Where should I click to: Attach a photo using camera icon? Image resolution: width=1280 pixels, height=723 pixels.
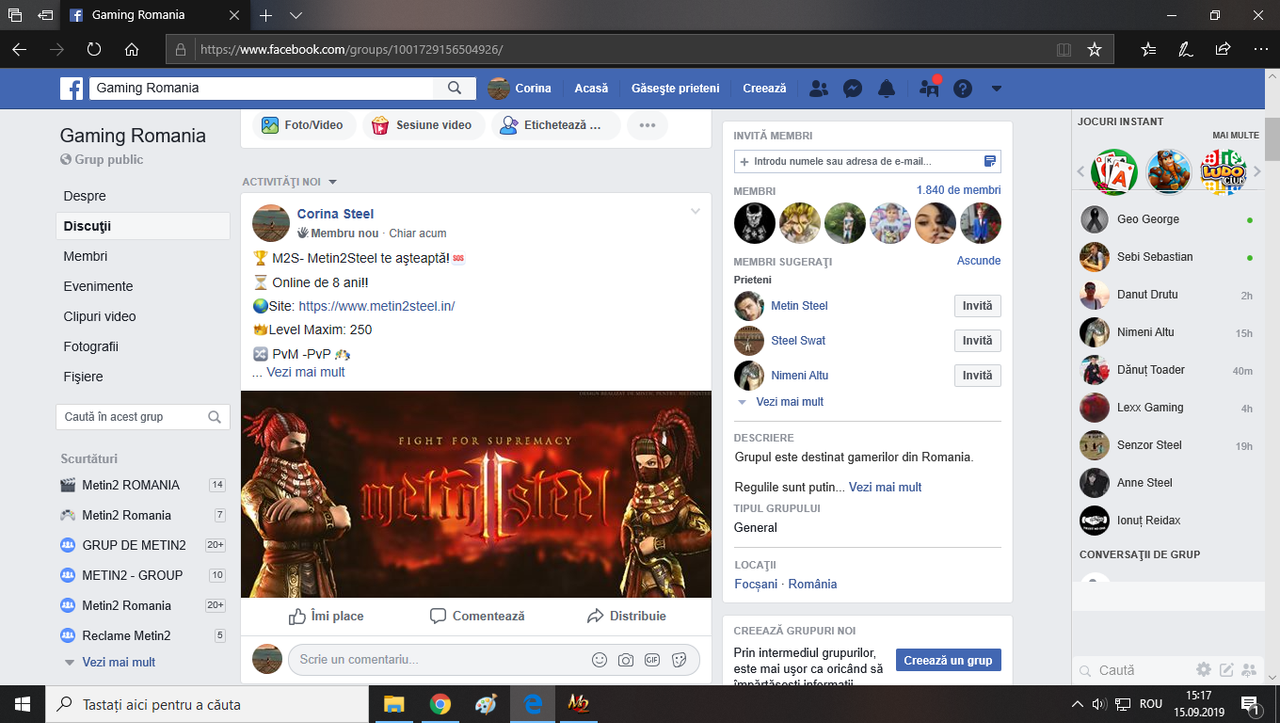[625, 660]
